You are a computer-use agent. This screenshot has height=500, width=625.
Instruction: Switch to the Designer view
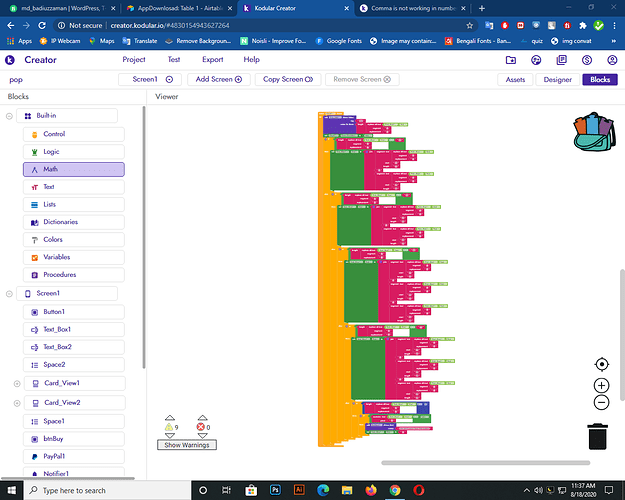(x=557, y=79)
